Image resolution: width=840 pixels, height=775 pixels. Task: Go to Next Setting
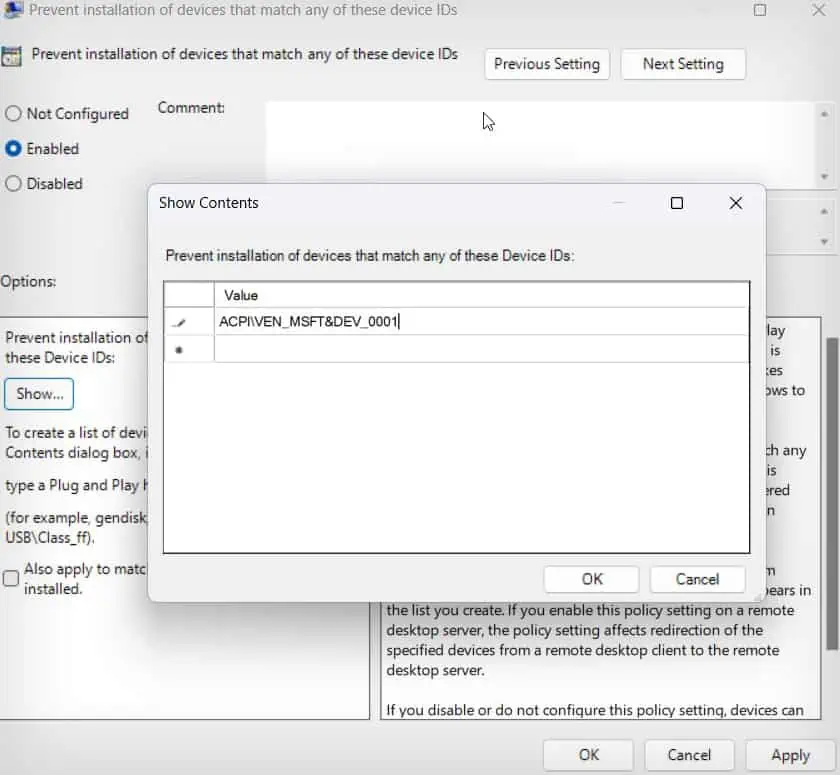pyautogui.click(x=683, y=64)
